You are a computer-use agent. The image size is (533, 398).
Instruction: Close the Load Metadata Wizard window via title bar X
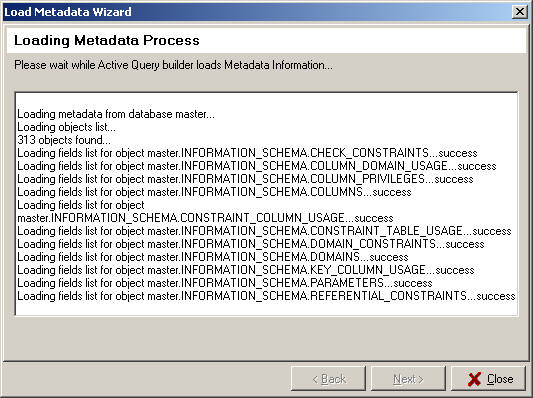(519, 12)
